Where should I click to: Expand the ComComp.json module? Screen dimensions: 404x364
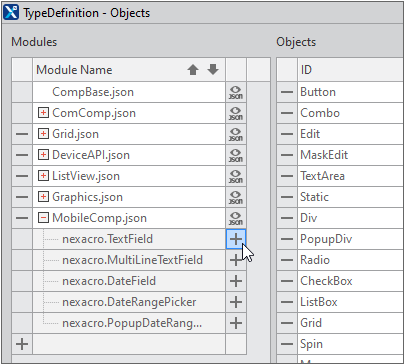point(43,113)
